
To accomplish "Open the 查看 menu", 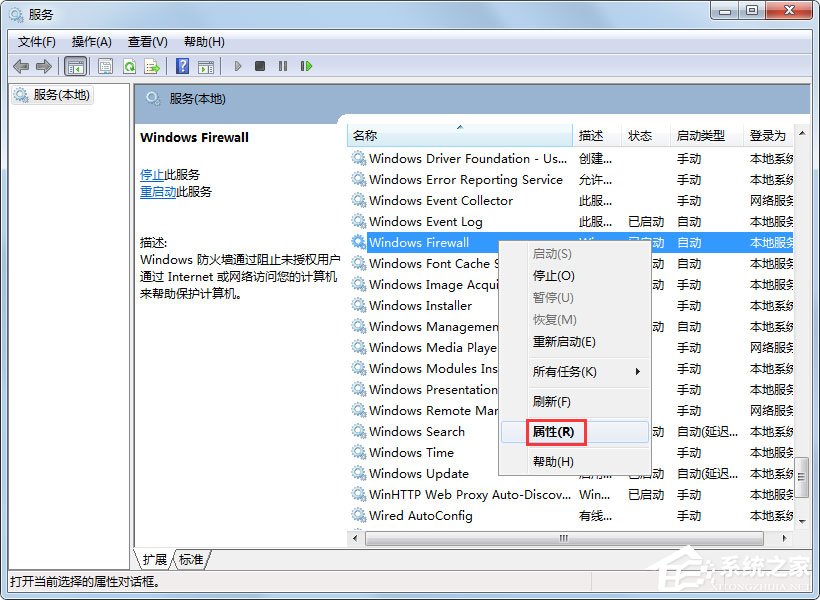I will (x=146, y=41).
